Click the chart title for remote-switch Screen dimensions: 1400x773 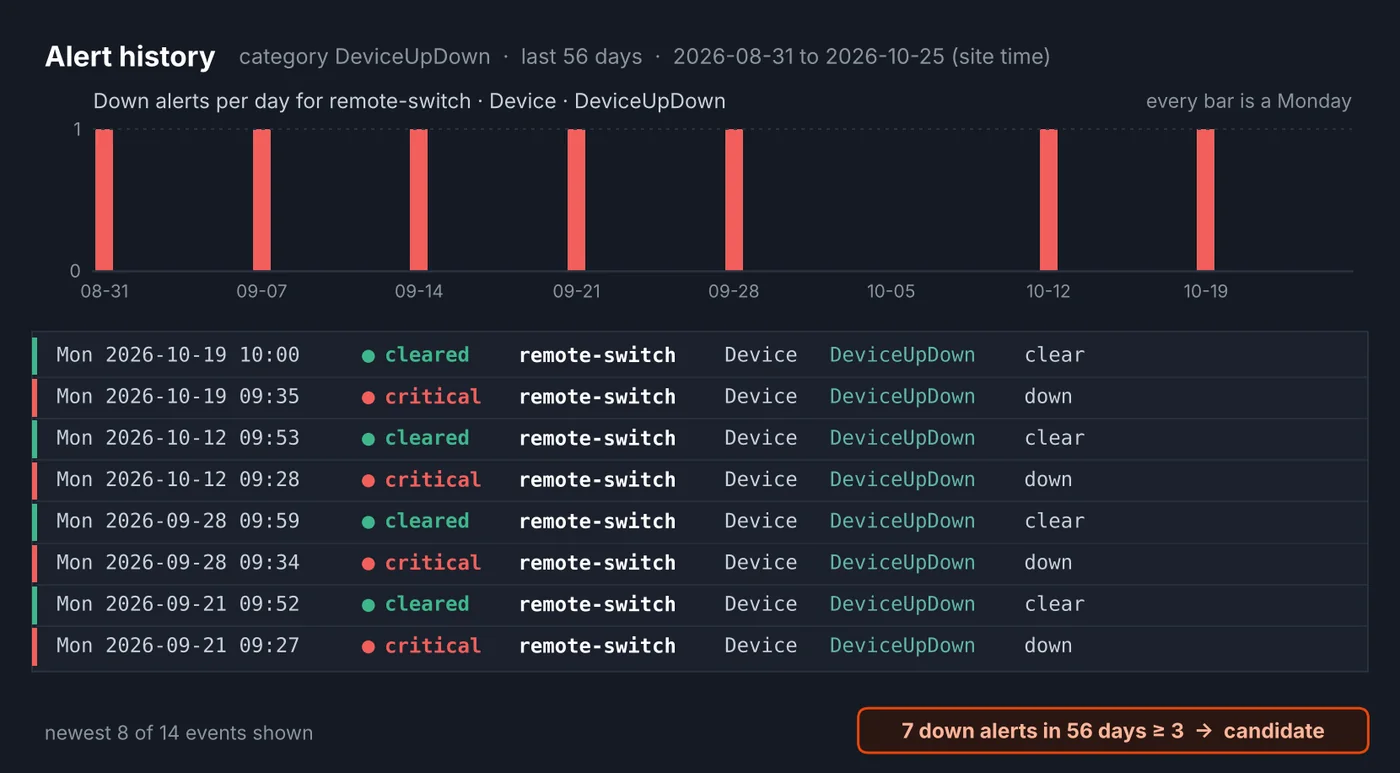pyautogui.click(x=409, y=101)
